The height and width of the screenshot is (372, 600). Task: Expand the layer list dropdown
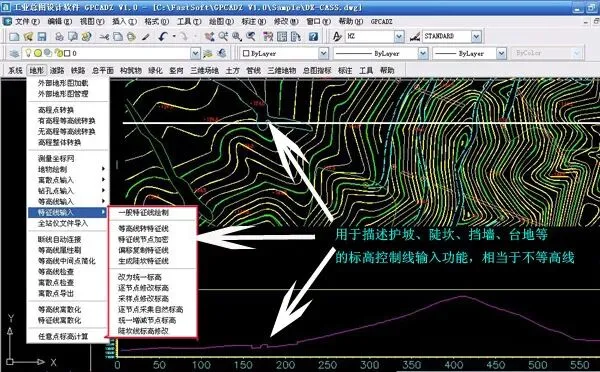pyautogui.click(x=195, y=54)
